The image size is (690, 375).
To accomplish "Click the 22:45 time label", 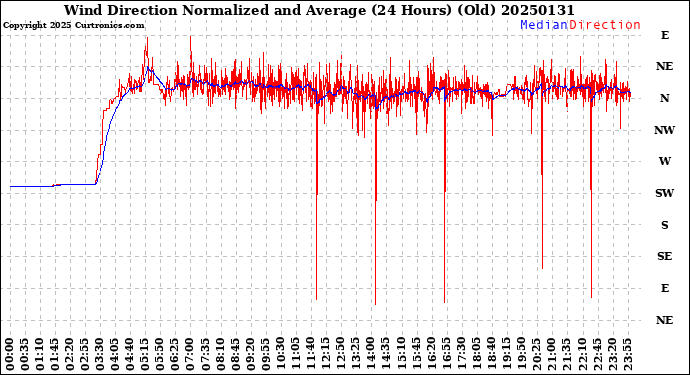I will coord(597,355).
